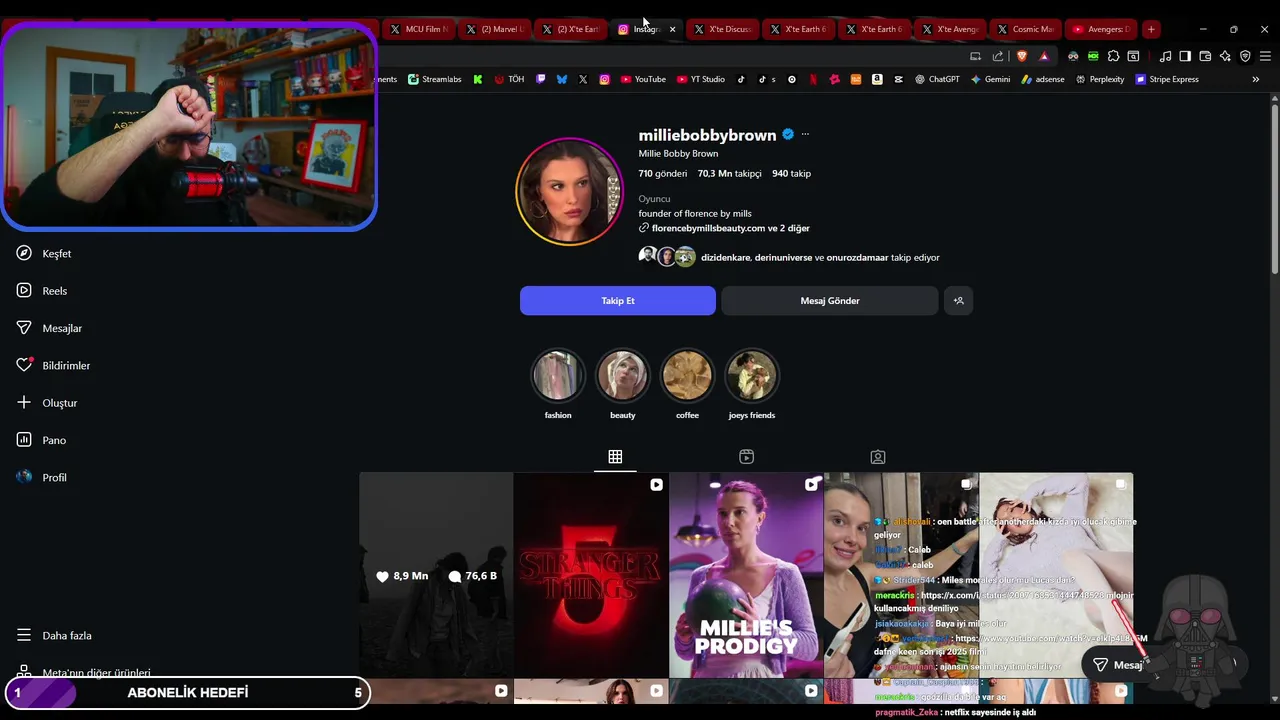
Task: Click dizidenkare mutual follower name
Action: click(725, 258)
